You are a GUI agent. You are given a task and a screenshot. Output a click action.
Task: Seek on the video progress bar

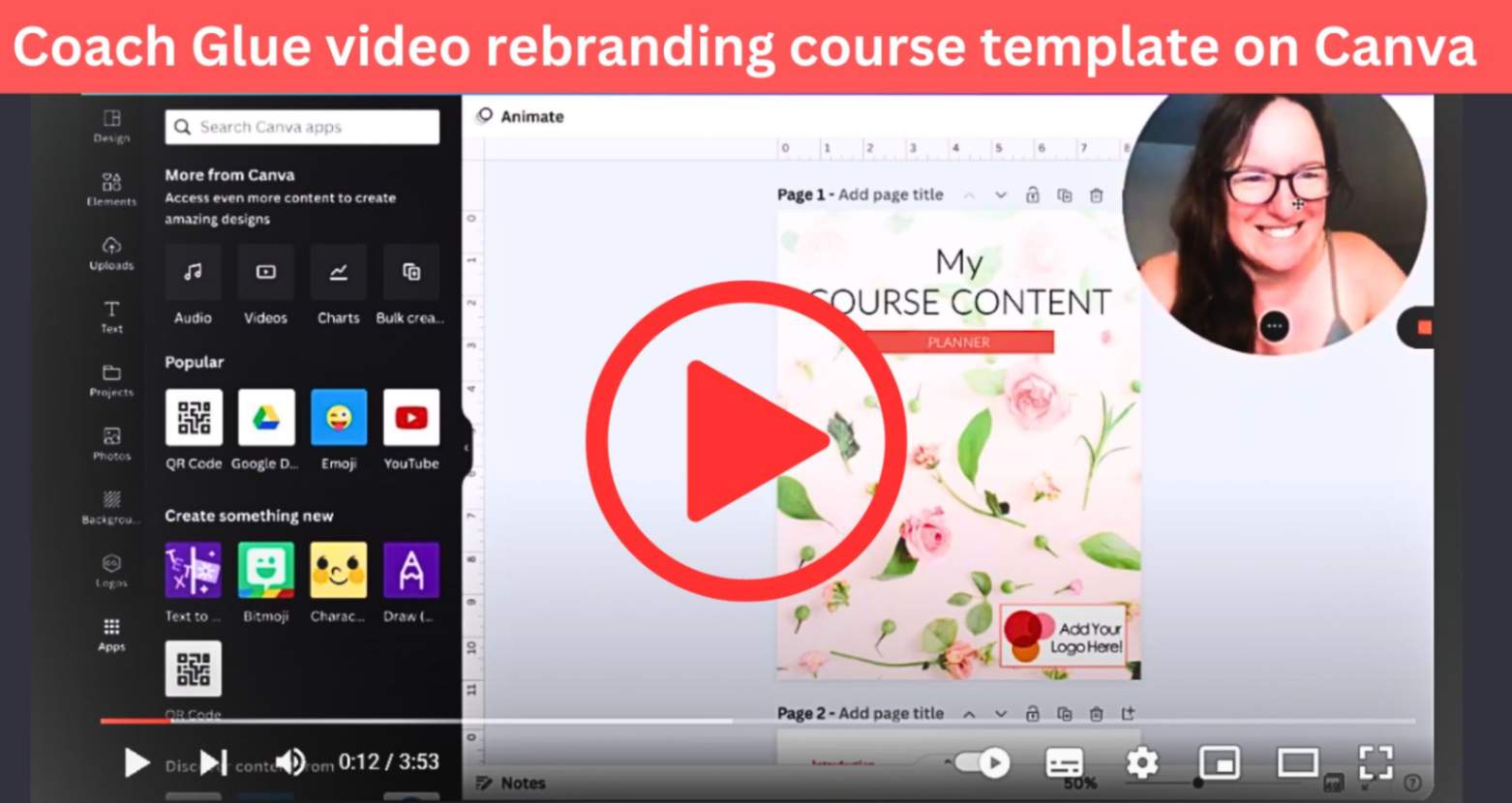click(x=757, y=721)
